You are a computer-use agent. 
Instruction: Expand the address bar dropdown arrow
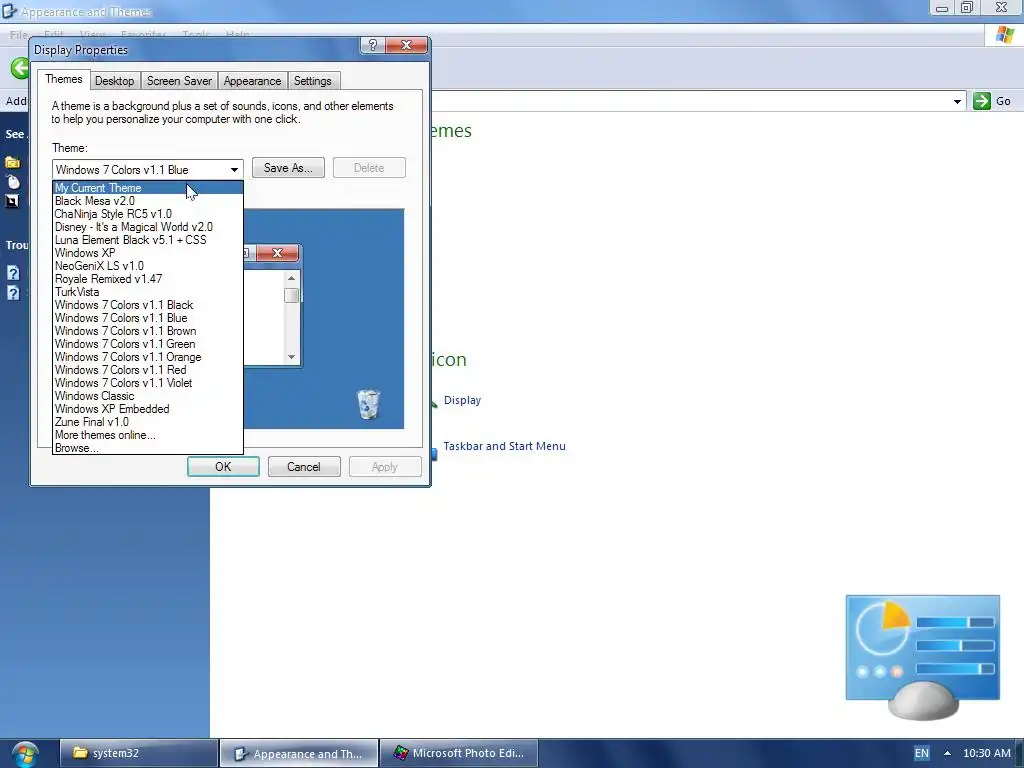957,101
